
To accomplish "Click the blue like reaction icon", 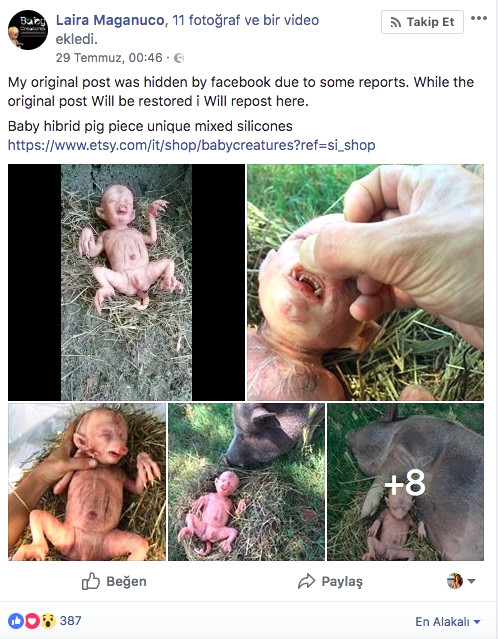I will point(16,621).
